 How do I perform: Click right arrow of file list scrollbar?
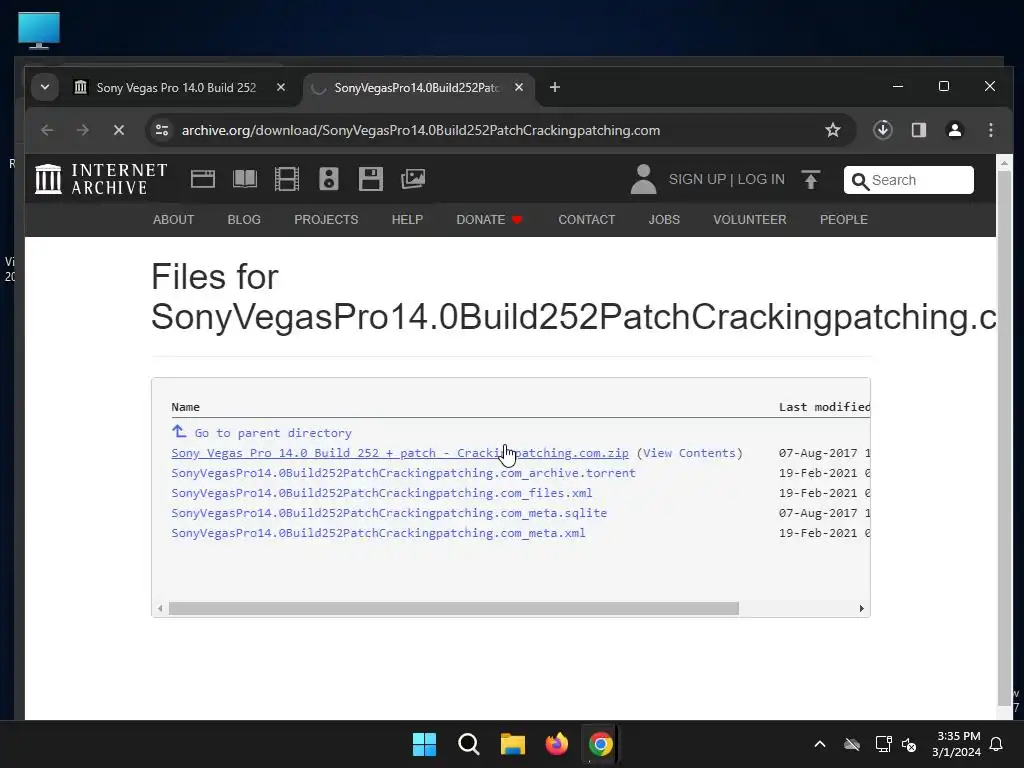pyautogui.click(x=861, y=608)
